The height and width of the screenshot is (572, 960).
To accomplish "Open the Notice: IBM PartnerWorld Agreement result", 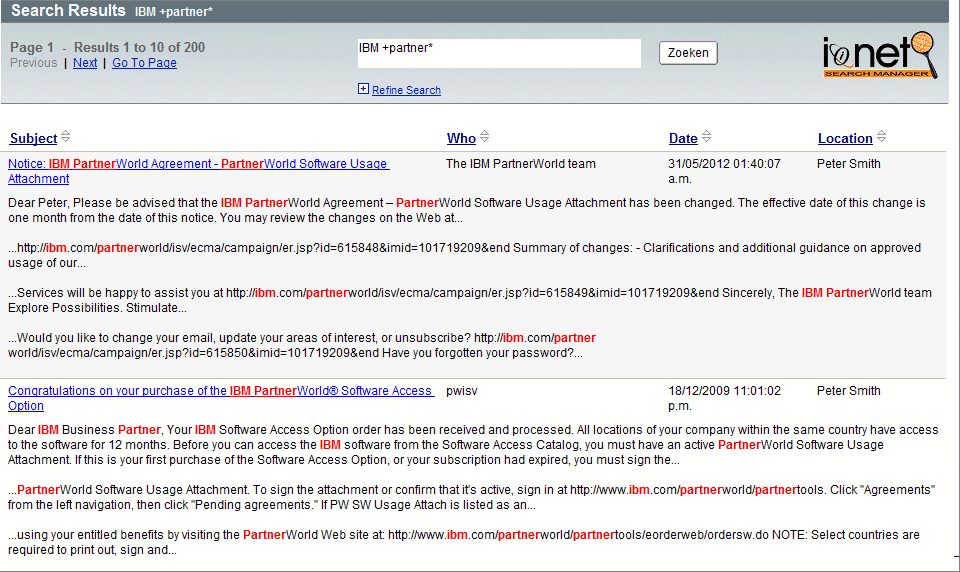I will 198,171.
